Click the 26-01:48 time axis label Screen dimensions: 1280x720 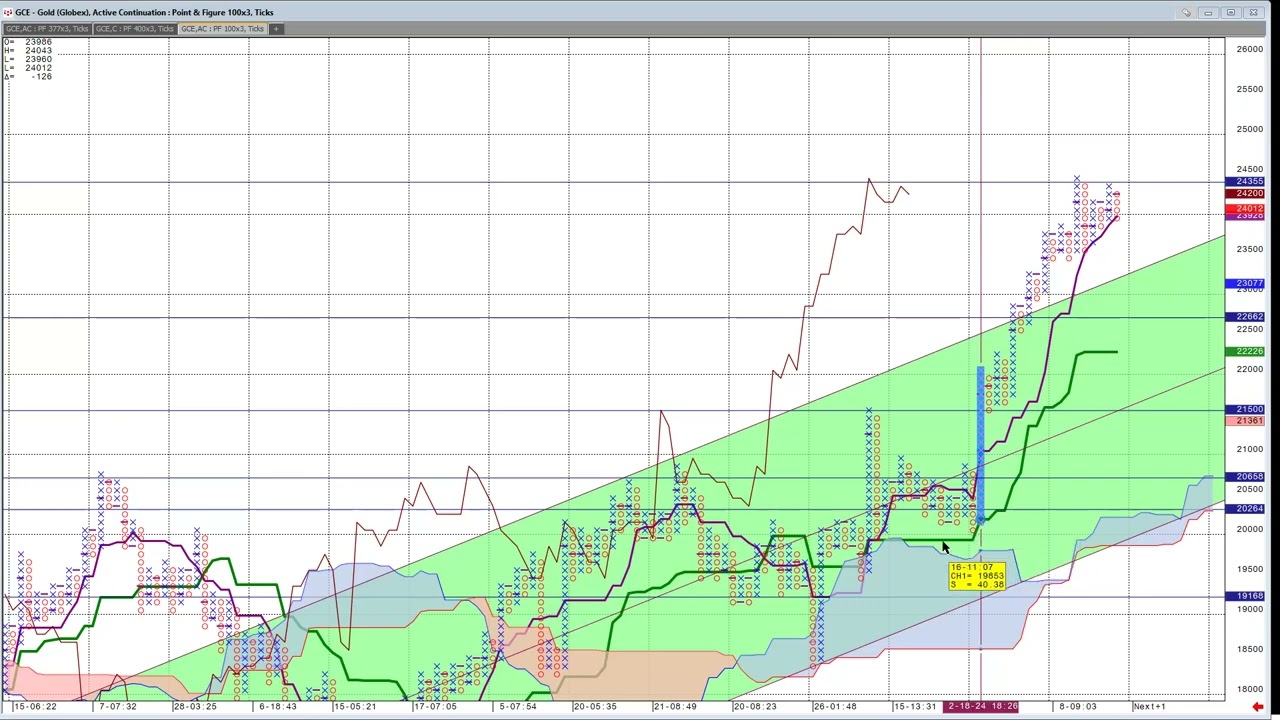pyautogui.click(x=835, y=707)
